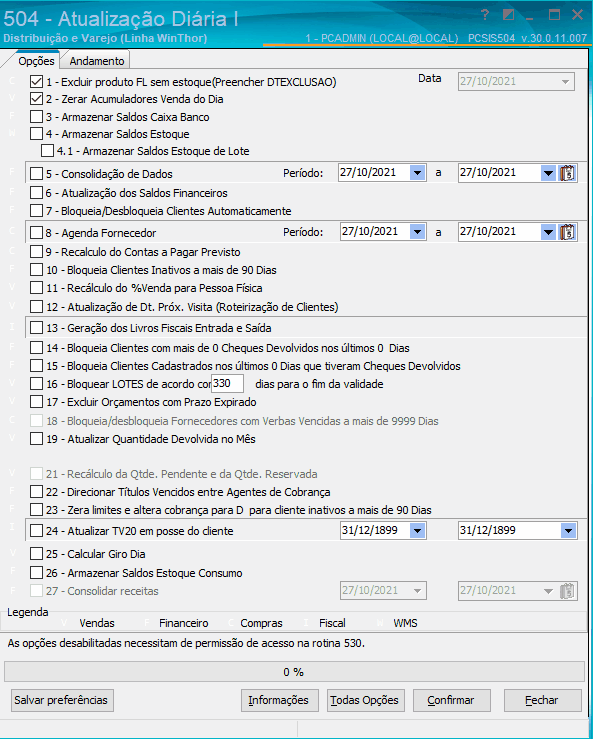Click the help question mark icon in title bar
Image resolution: width=593 pixels, height=739 pixels.
click(x=486, y=16)
